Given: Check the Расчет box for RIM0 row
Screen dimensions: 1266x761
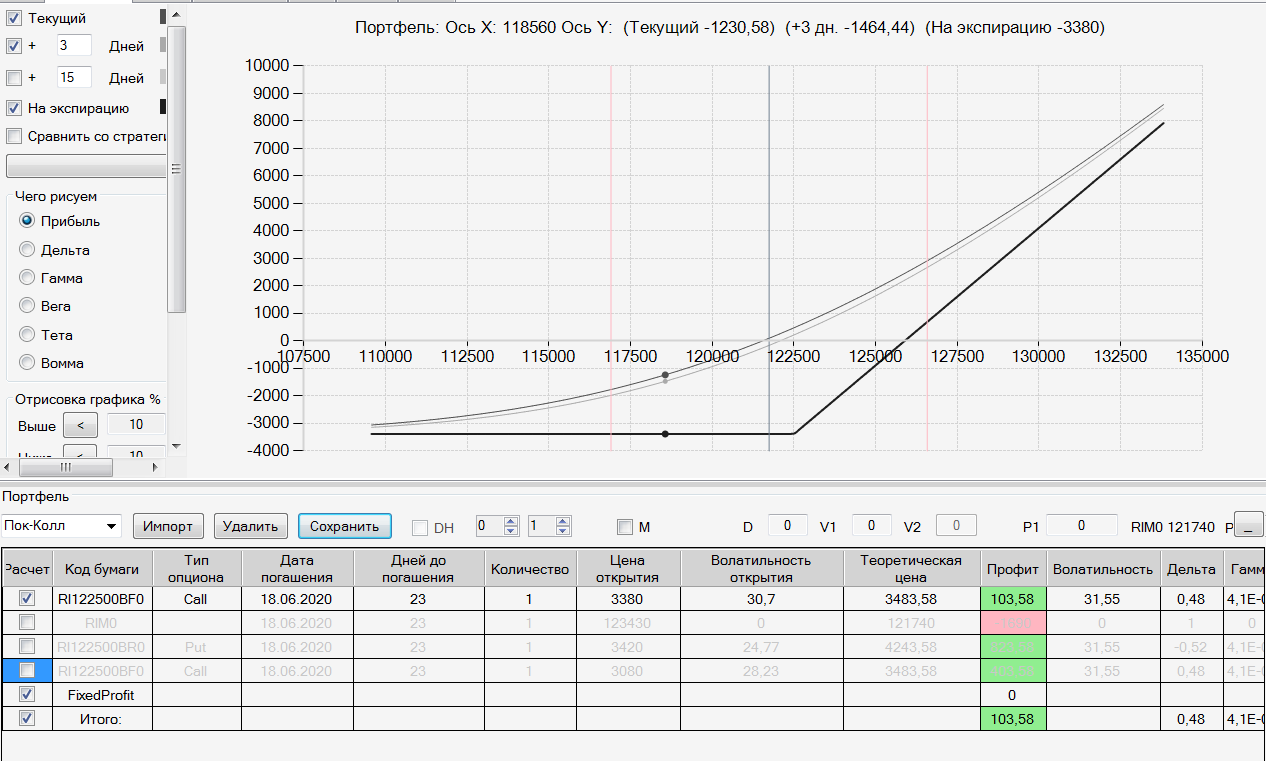Looking at the screenshot, I should tap(27, 622).
